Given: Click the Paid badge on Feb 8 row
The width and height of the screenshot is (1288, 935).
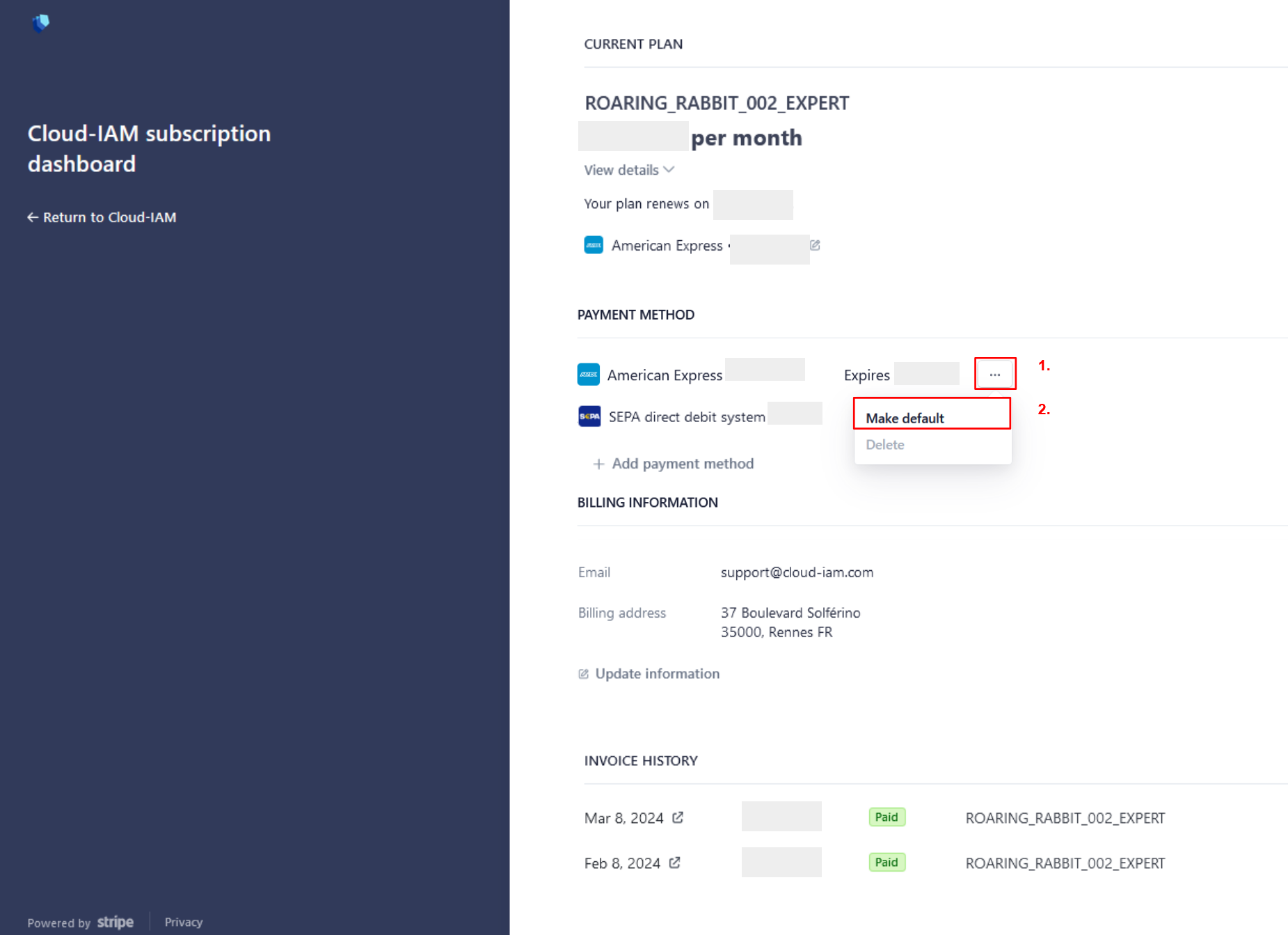Looking at the screenshot, I should tap(887, 862).
